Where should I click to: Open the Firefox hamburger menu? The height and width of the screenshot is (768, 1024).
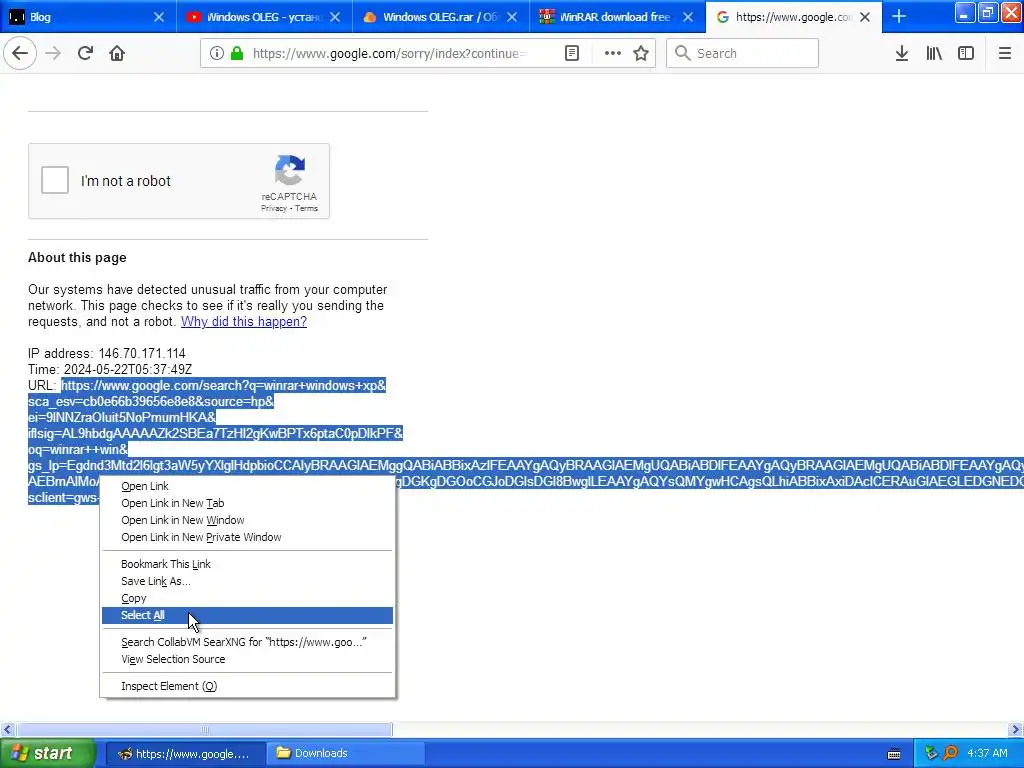tap(1004, 53)
